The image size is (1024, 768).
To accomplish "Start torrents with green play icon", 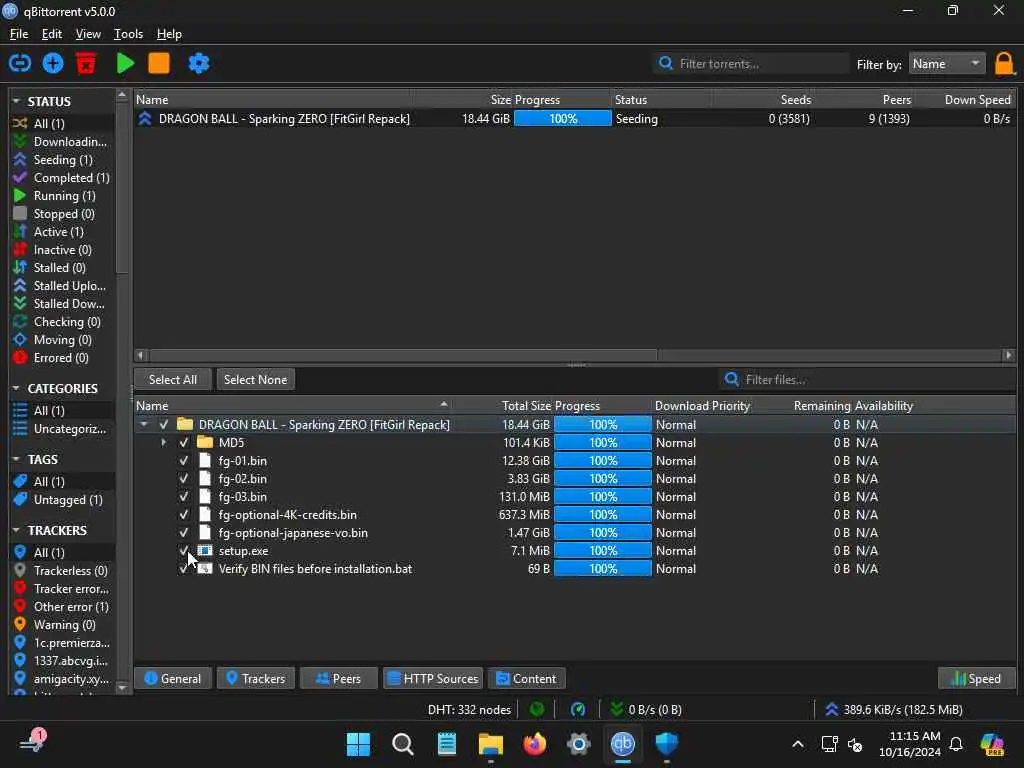I will (125, 63).
